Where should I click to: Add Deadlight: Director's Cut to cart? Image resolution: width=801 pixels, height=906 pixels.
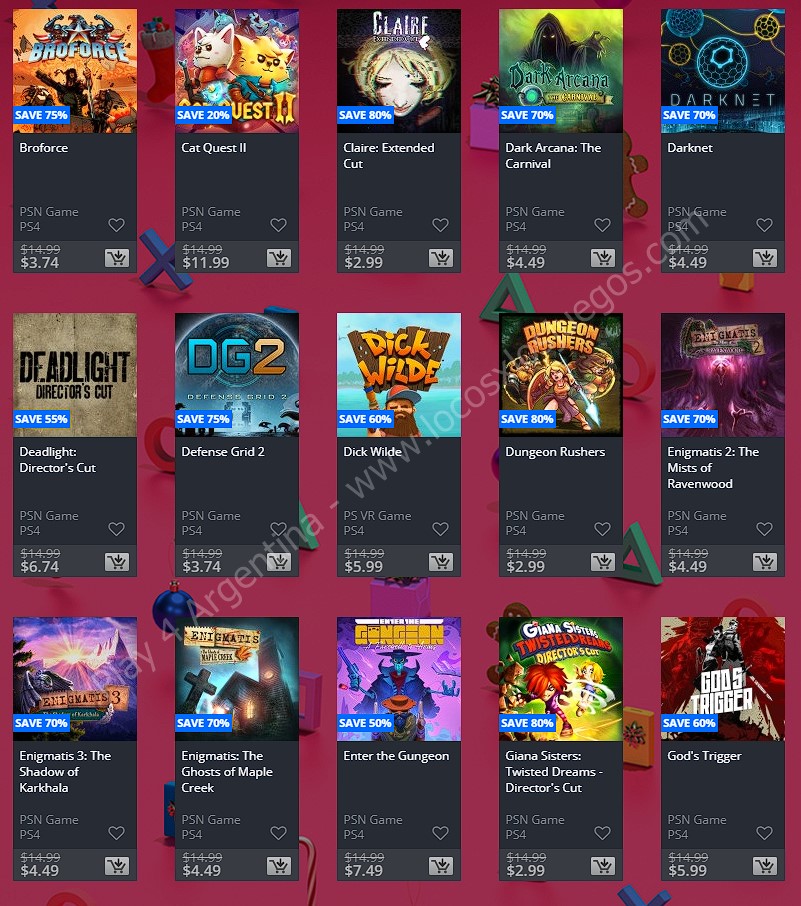[117, 562]
